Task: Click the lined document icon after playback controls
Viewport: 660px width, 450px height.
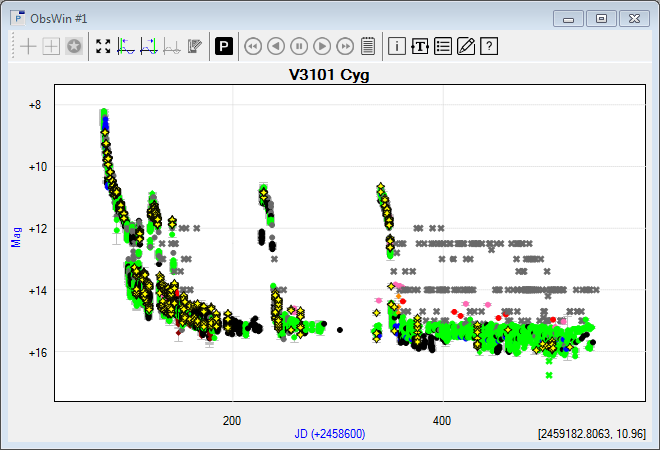Action: (367, 46)
